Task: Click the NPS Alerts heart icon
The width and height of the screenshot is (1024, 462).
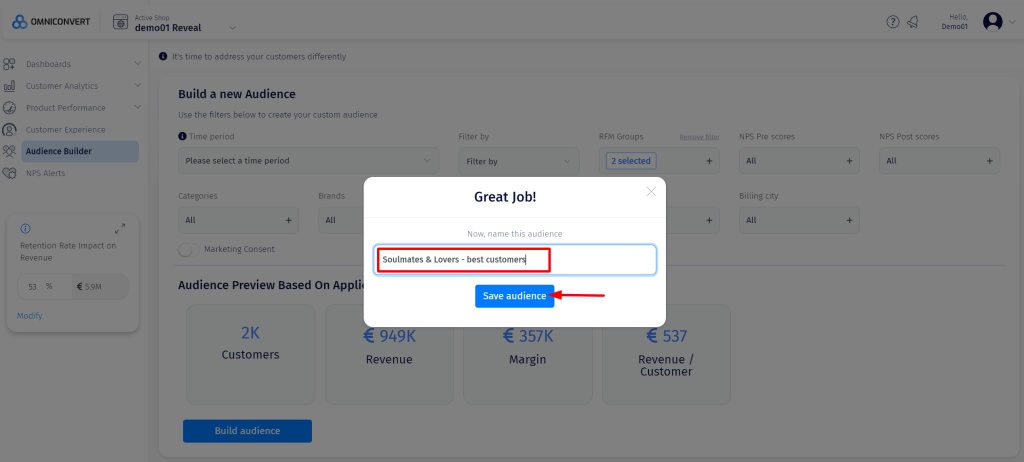Action: pos(9,173)
